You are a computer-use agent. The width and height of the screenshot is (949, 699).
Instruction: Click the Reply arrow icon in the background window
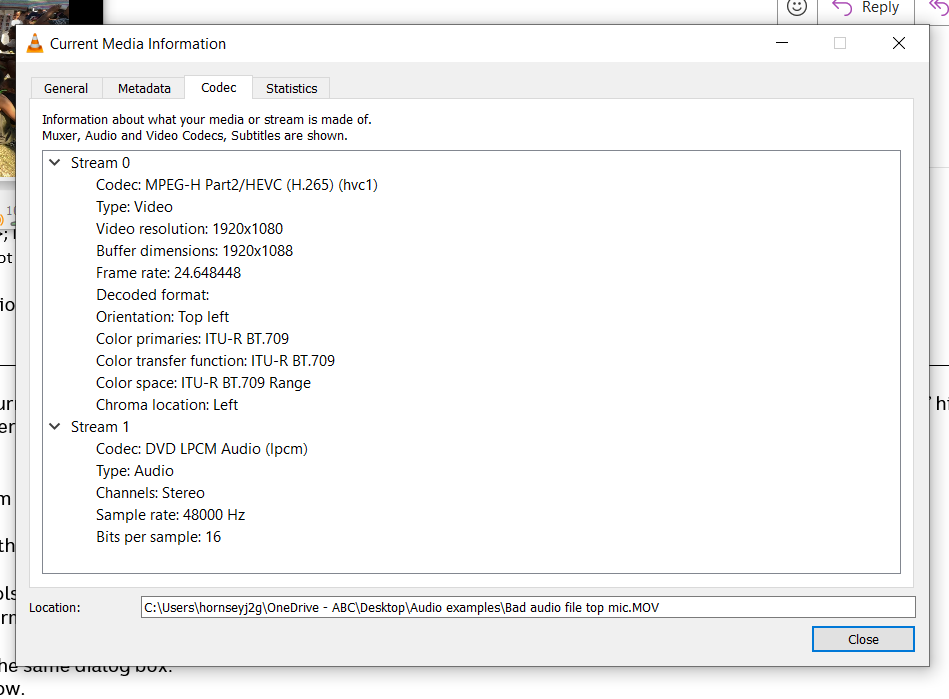tap(841, 7)
